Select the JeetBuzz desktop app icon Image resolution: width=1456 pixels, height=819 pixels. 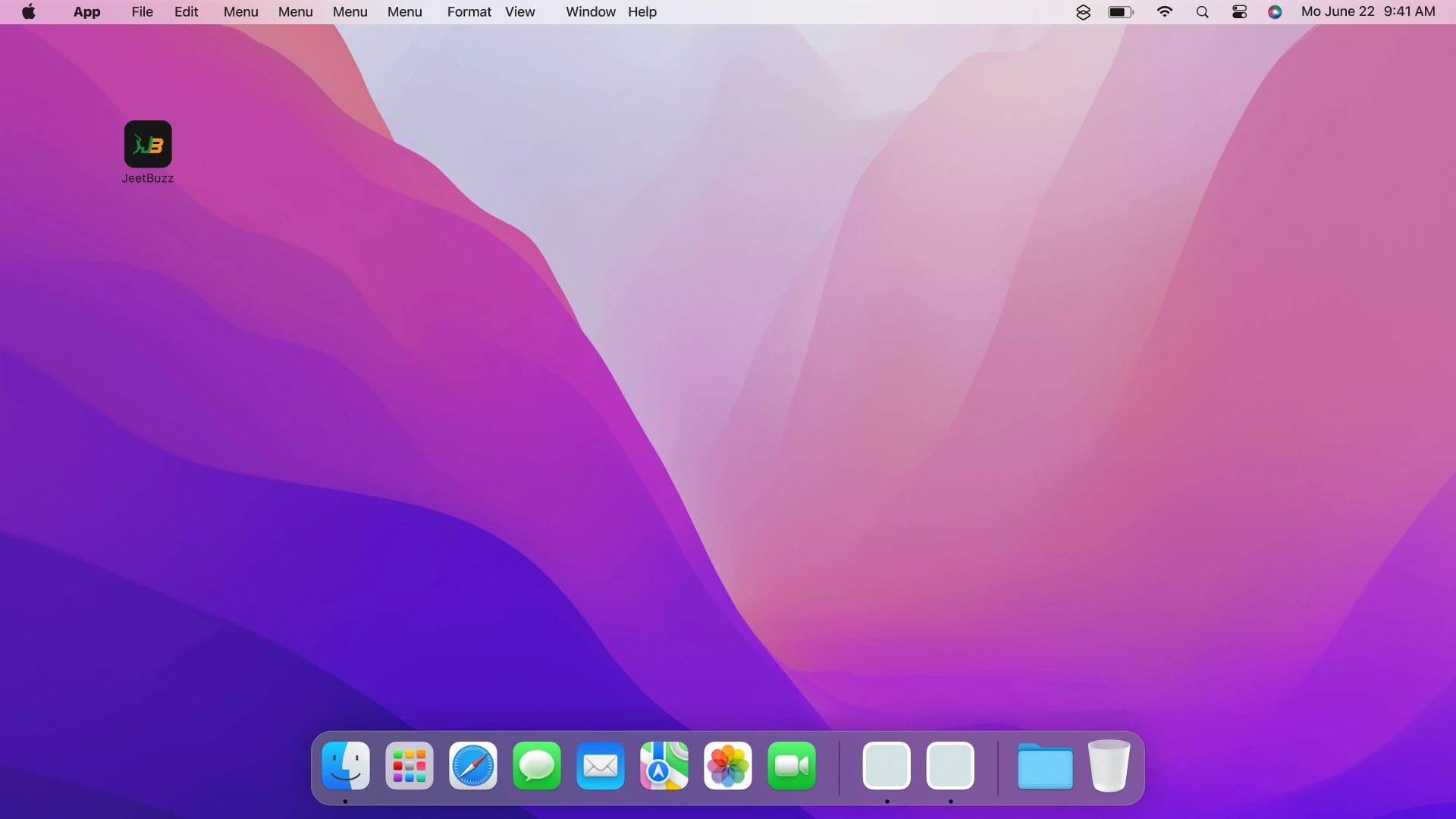(148, 144)
